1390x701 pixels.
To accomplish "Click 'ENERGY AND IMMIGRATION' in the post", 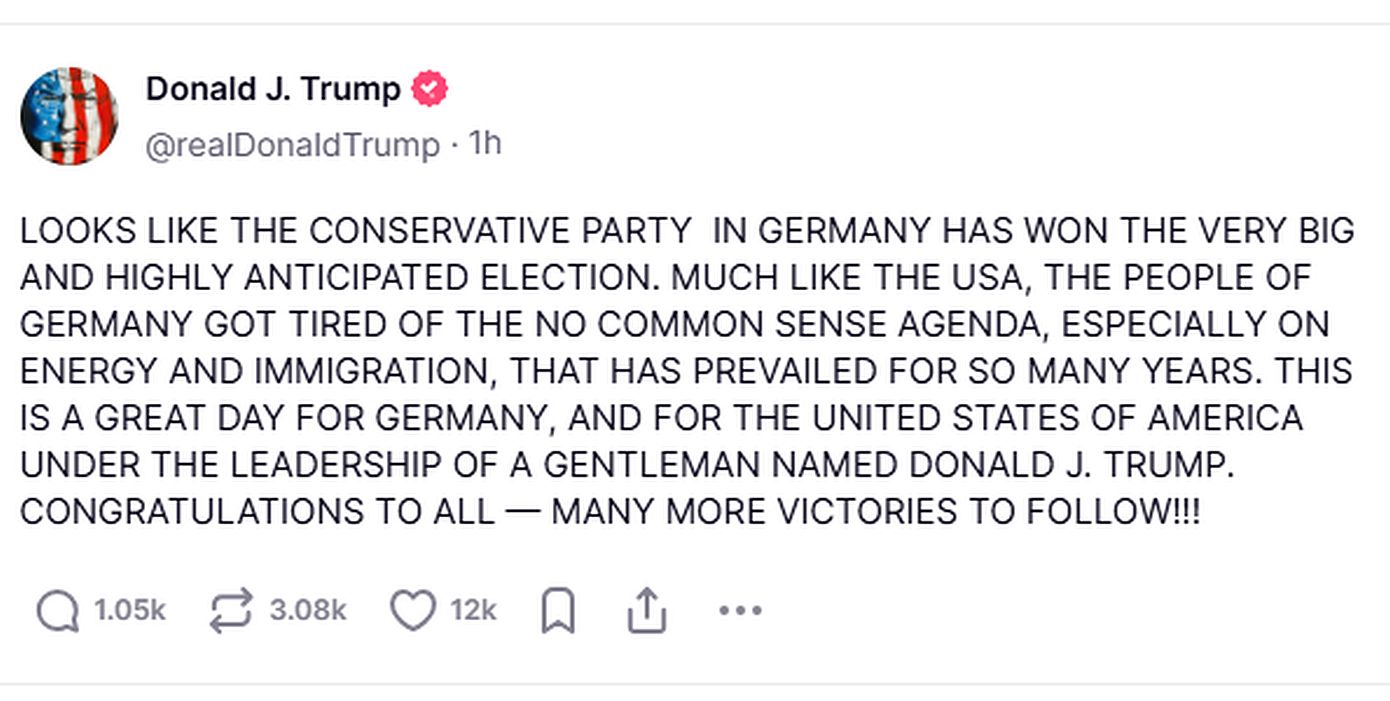I will click(254, 371).
